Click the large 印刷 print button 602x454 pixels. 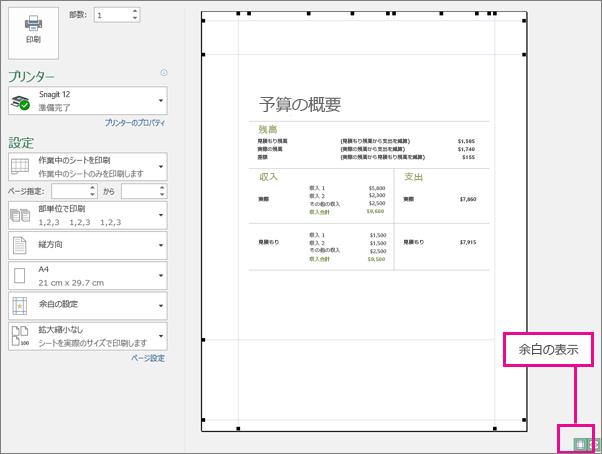click(33, 33)
